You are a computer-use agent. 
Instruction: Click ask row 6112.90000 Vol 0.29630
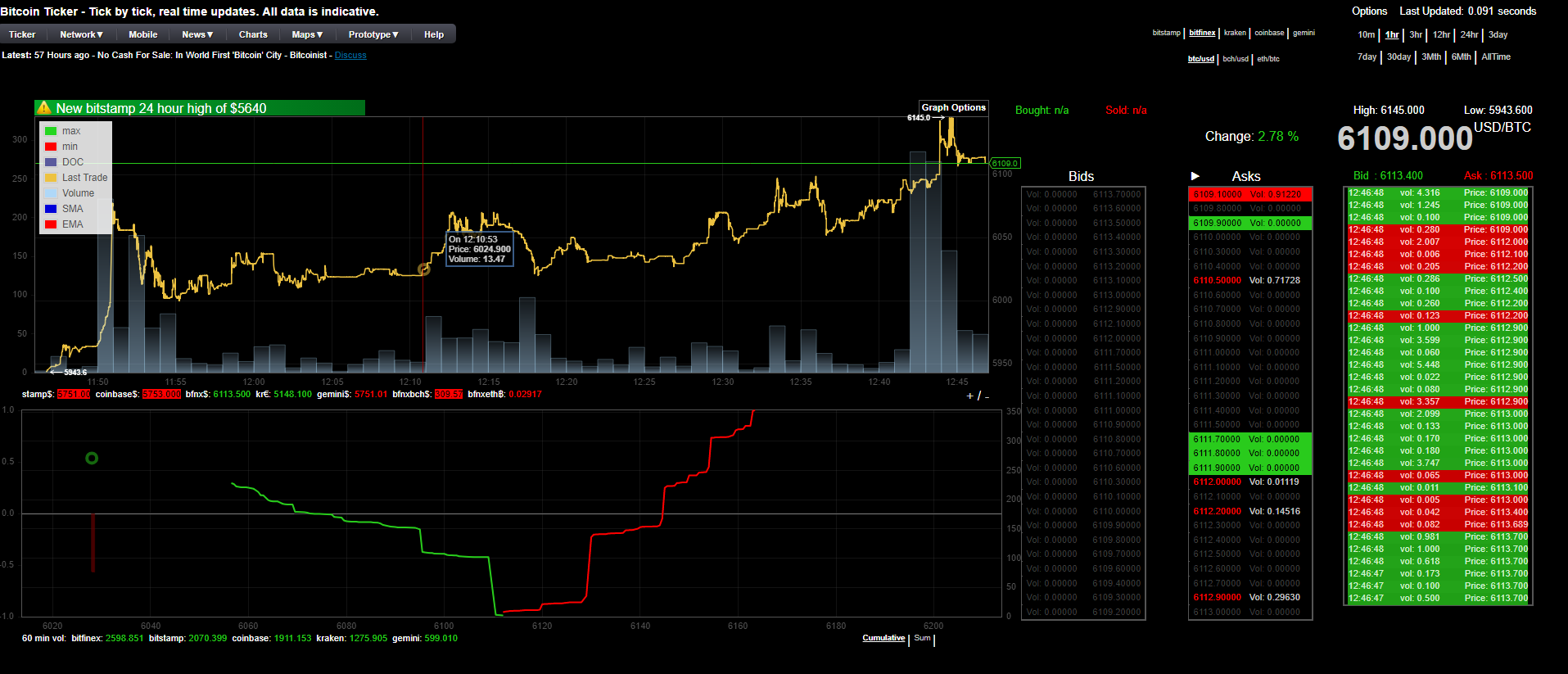[1250, 597]
